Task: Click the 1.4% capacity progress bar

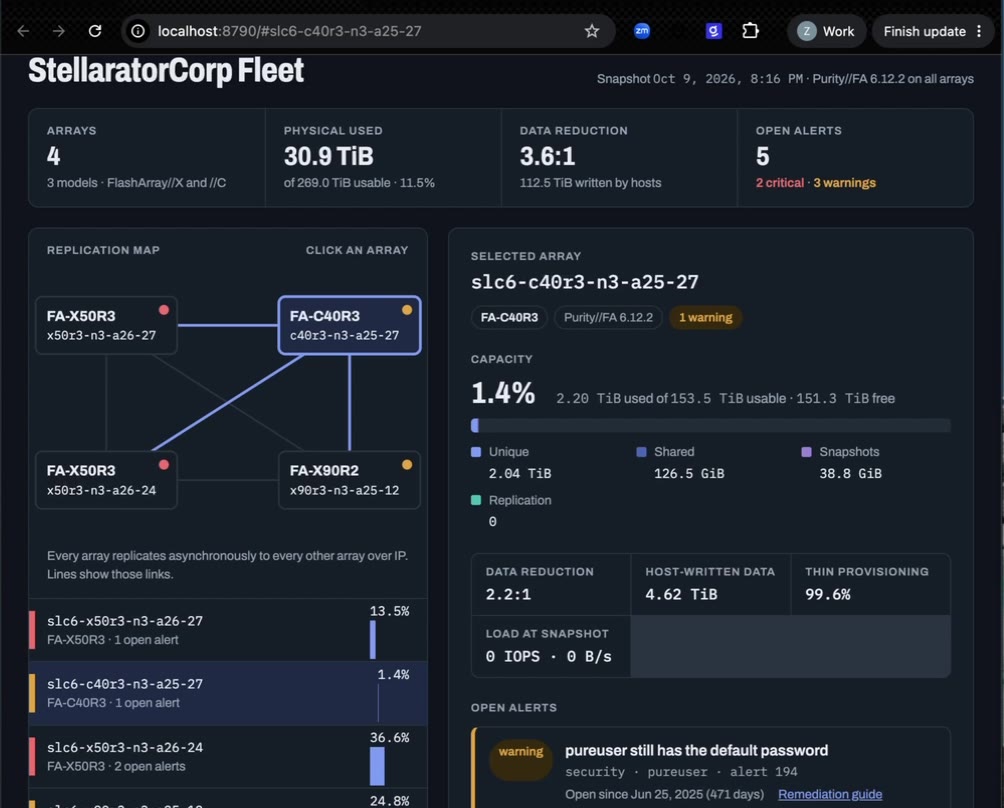Action: (x=710, y=425)
